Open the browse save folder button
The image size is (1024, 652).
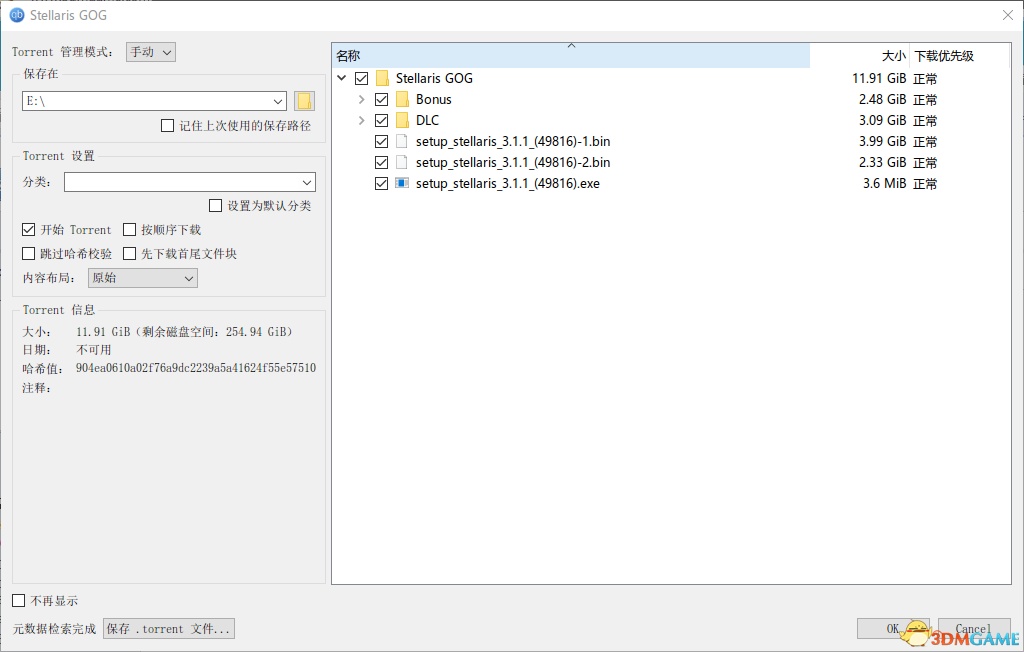point(304,101)
